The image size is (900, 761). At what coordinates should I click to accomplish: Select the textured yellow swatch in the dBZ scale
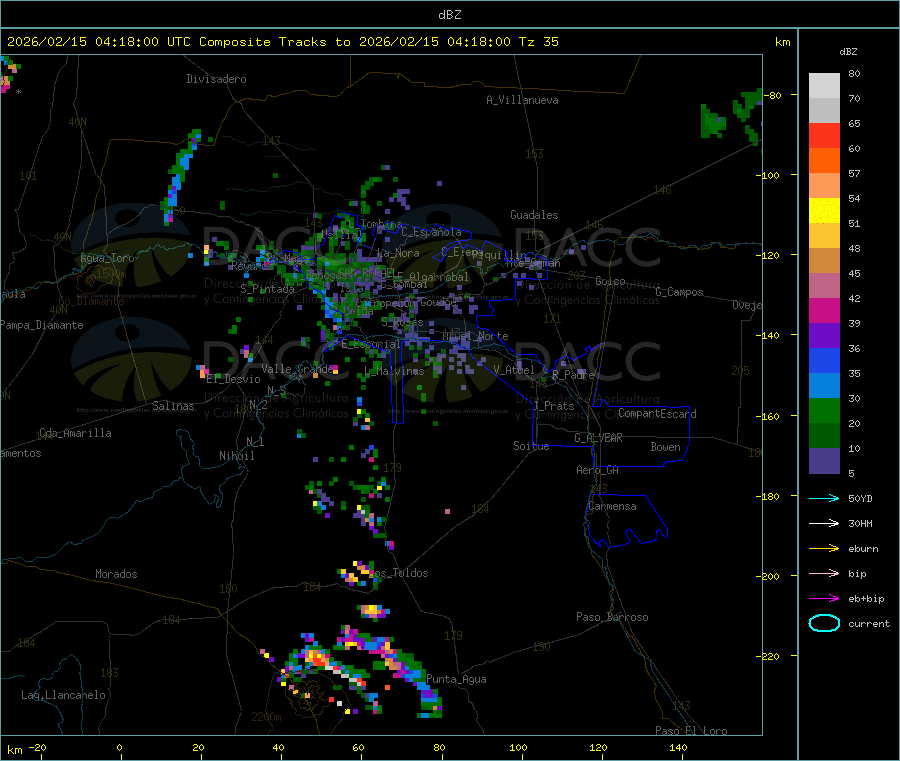pos(824,211)
